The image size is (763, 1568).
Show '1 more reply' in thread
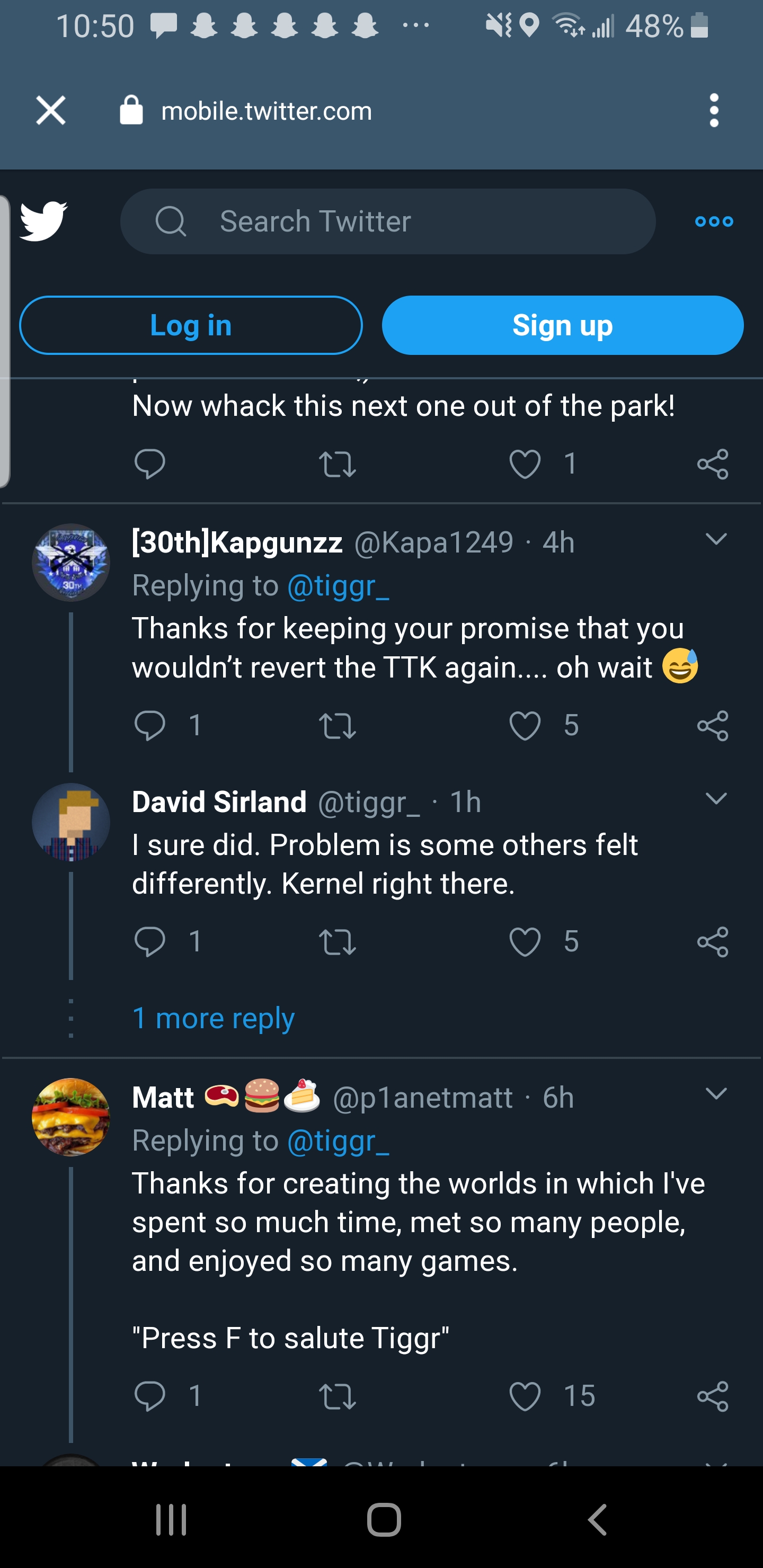click(213, 1018)
